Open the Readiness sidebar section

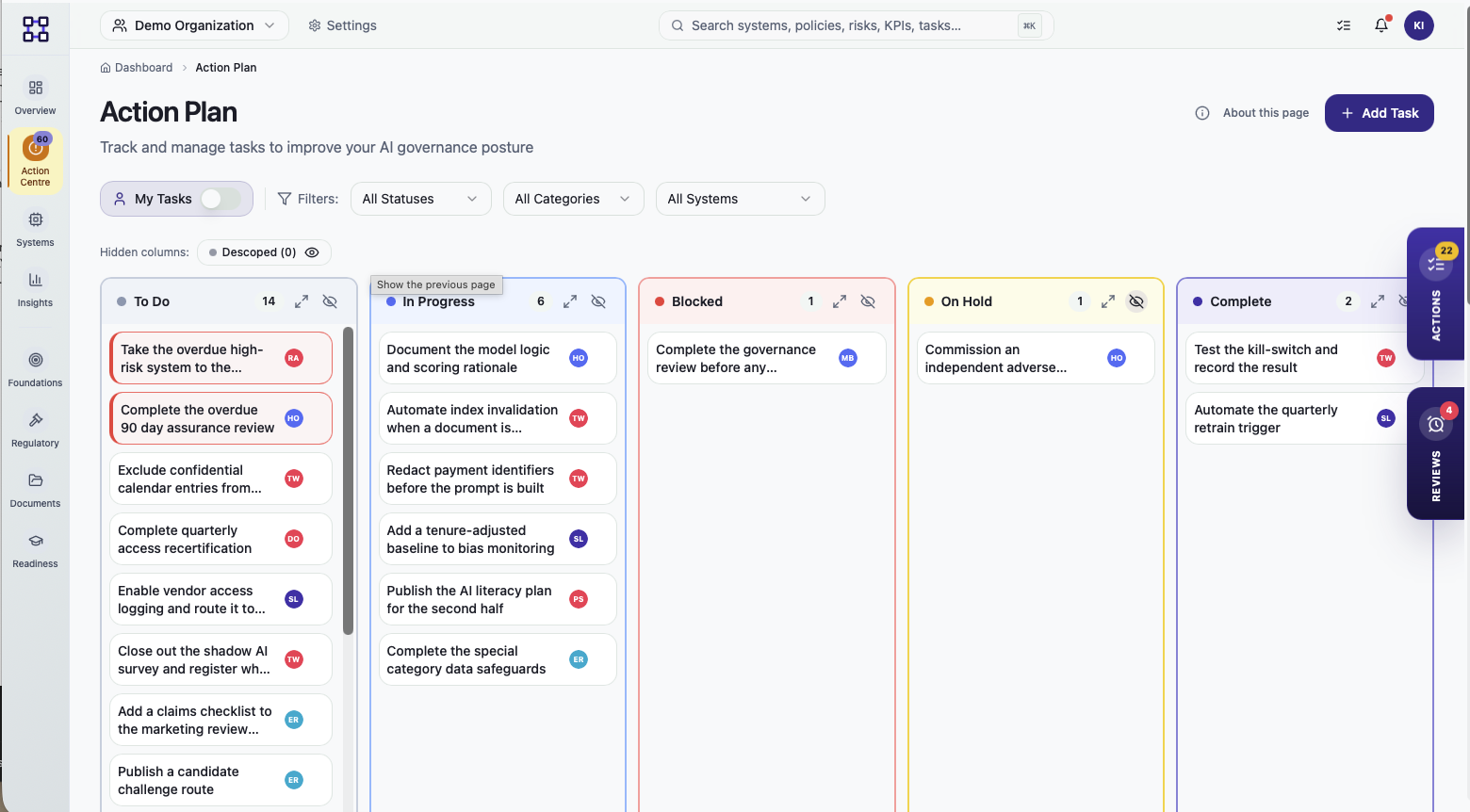pyautogui.click(x=35, y=550)
